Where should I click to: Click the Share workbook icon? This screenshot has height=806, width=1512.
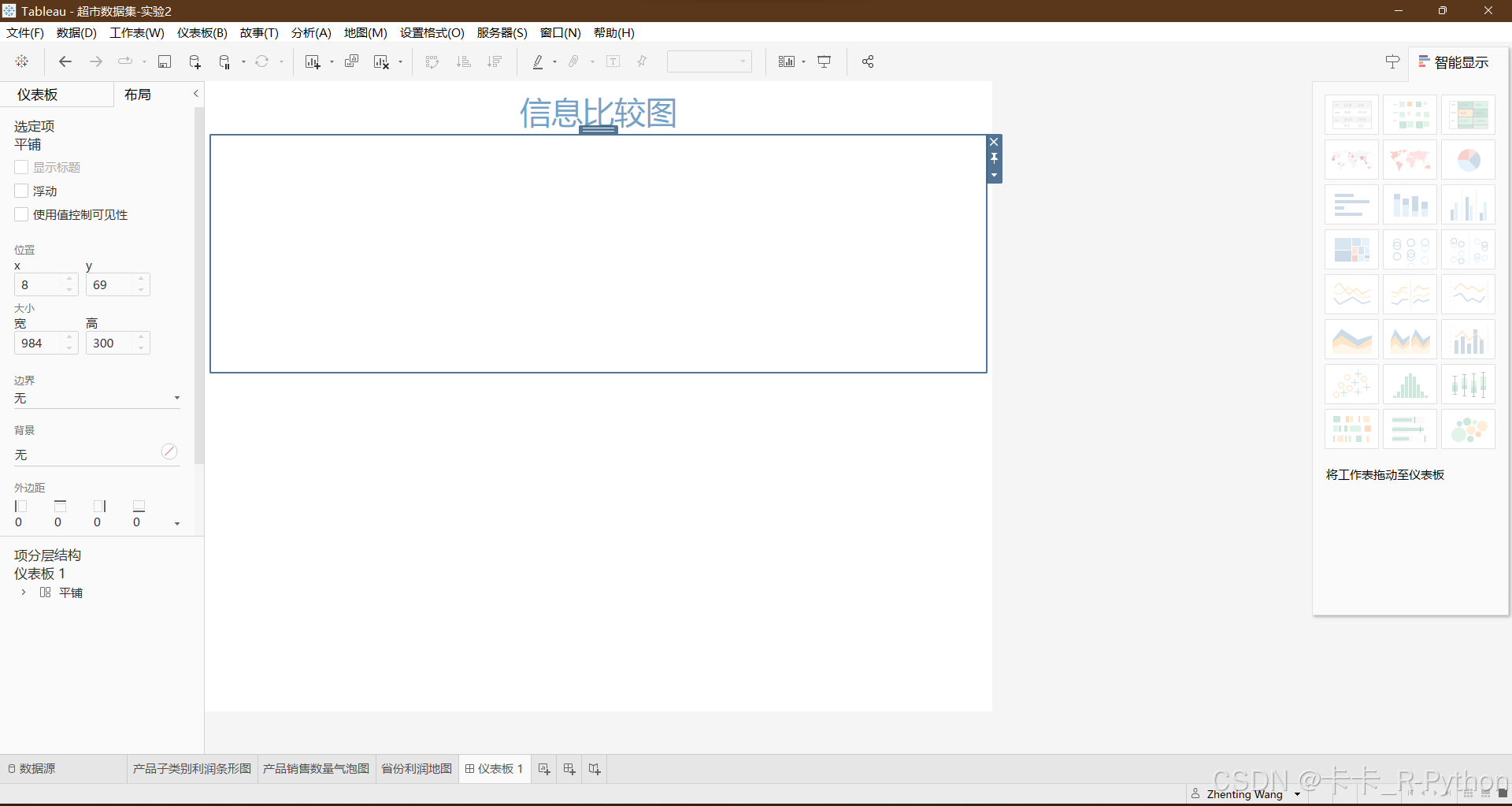click(x=868, y=61)
